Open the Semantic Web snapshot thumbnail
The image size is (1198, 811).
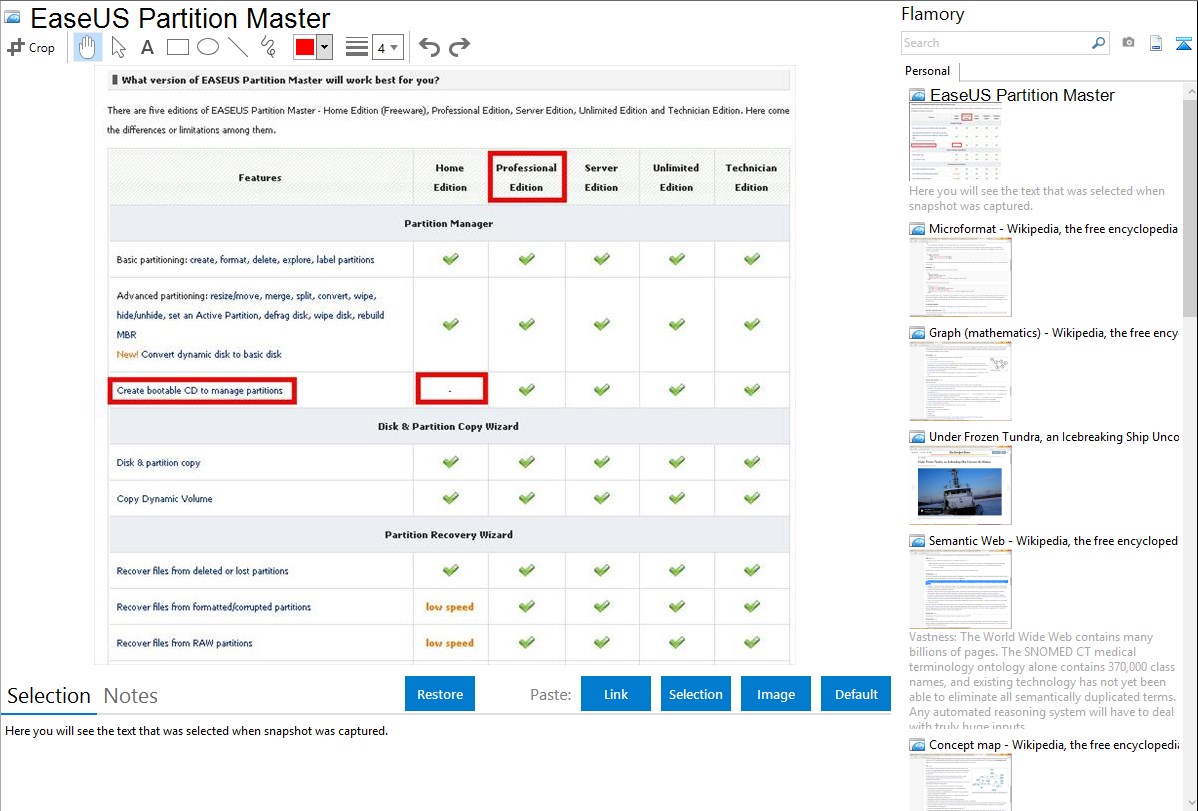pos(960,588)
